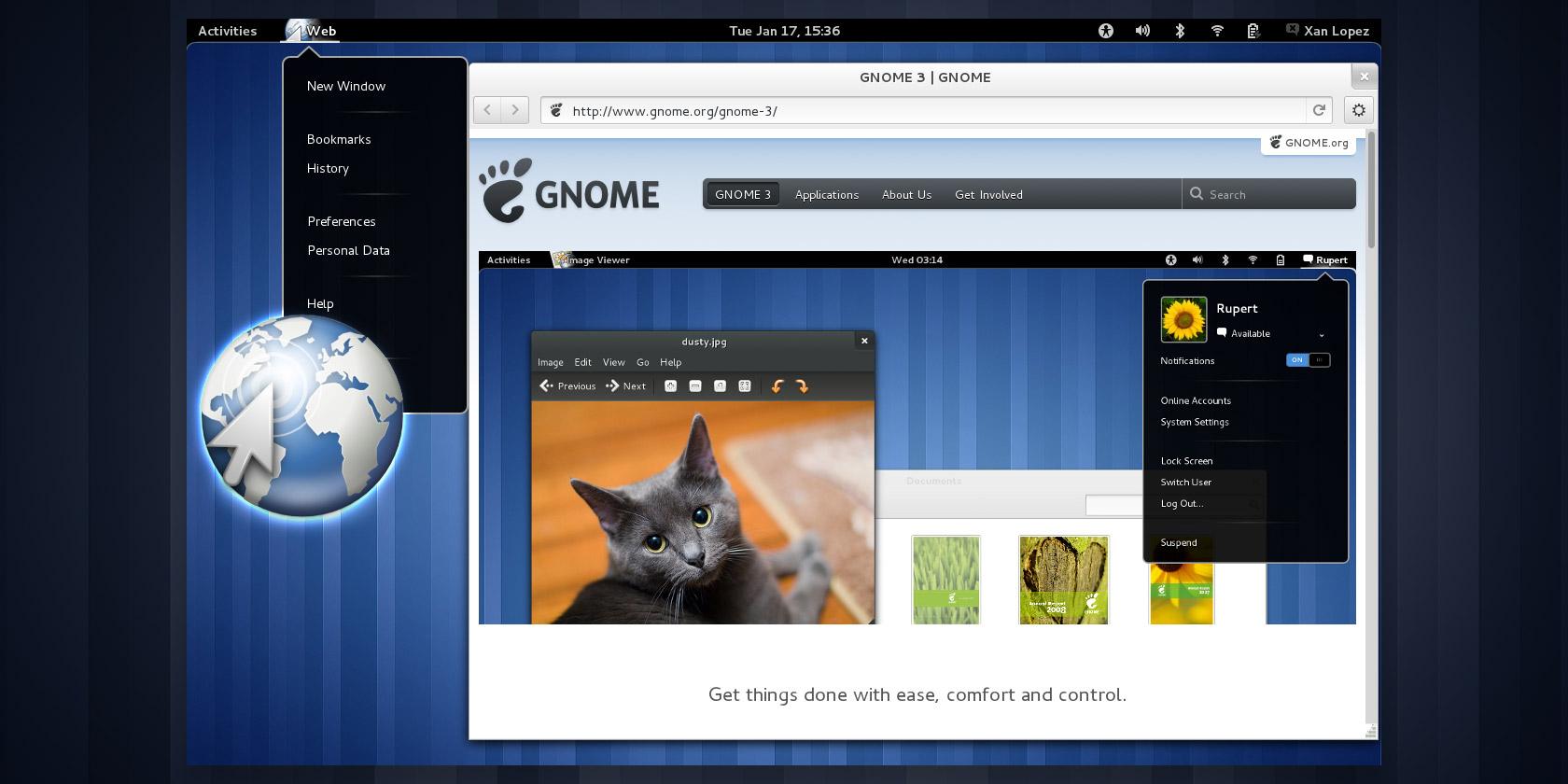Open the accessibility icon in top panel
This screenshot has width=1568, height=784.
pyautogui.click(x=1106, y=31)
